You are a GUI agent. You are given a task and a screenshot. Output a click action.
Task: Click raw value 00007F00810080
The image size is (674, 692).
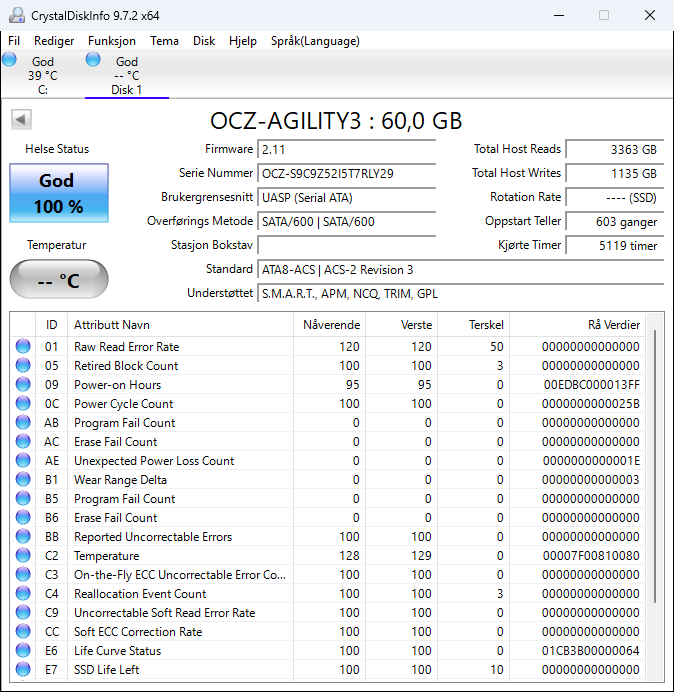[591, 556]
